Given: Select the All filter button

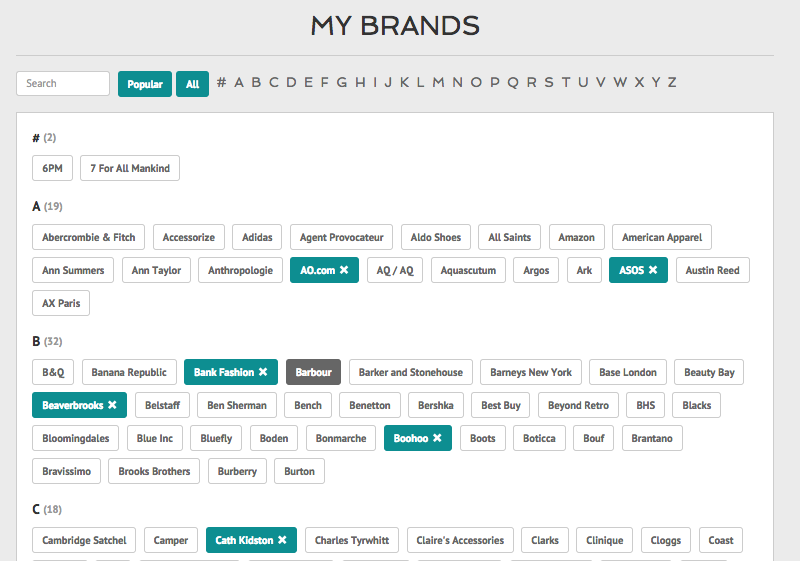Looking at the screenshot, I should point(192,84).
